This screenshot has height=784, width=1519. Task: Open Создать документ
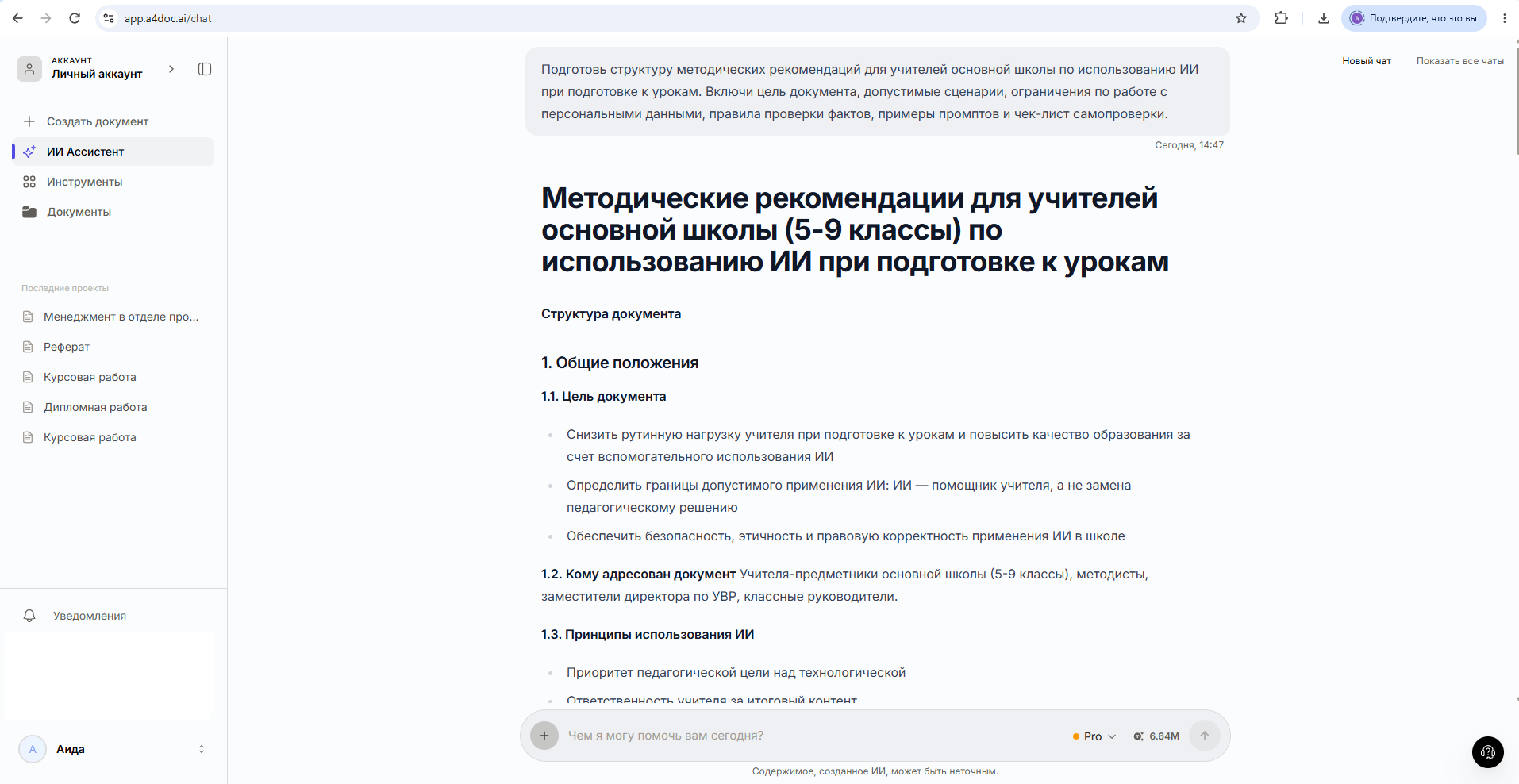tap(113, 121)
